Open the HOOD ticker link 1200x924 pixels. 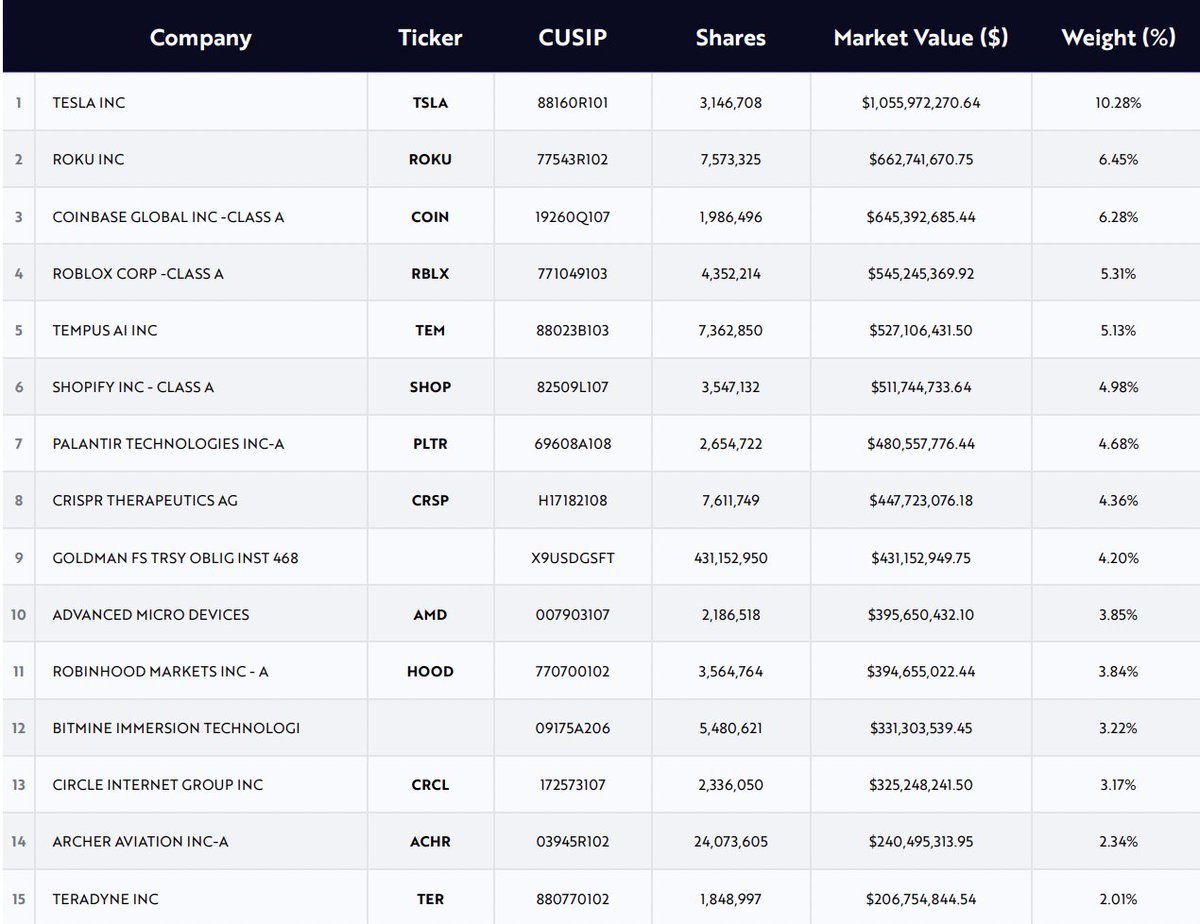(x=430, y=671)
